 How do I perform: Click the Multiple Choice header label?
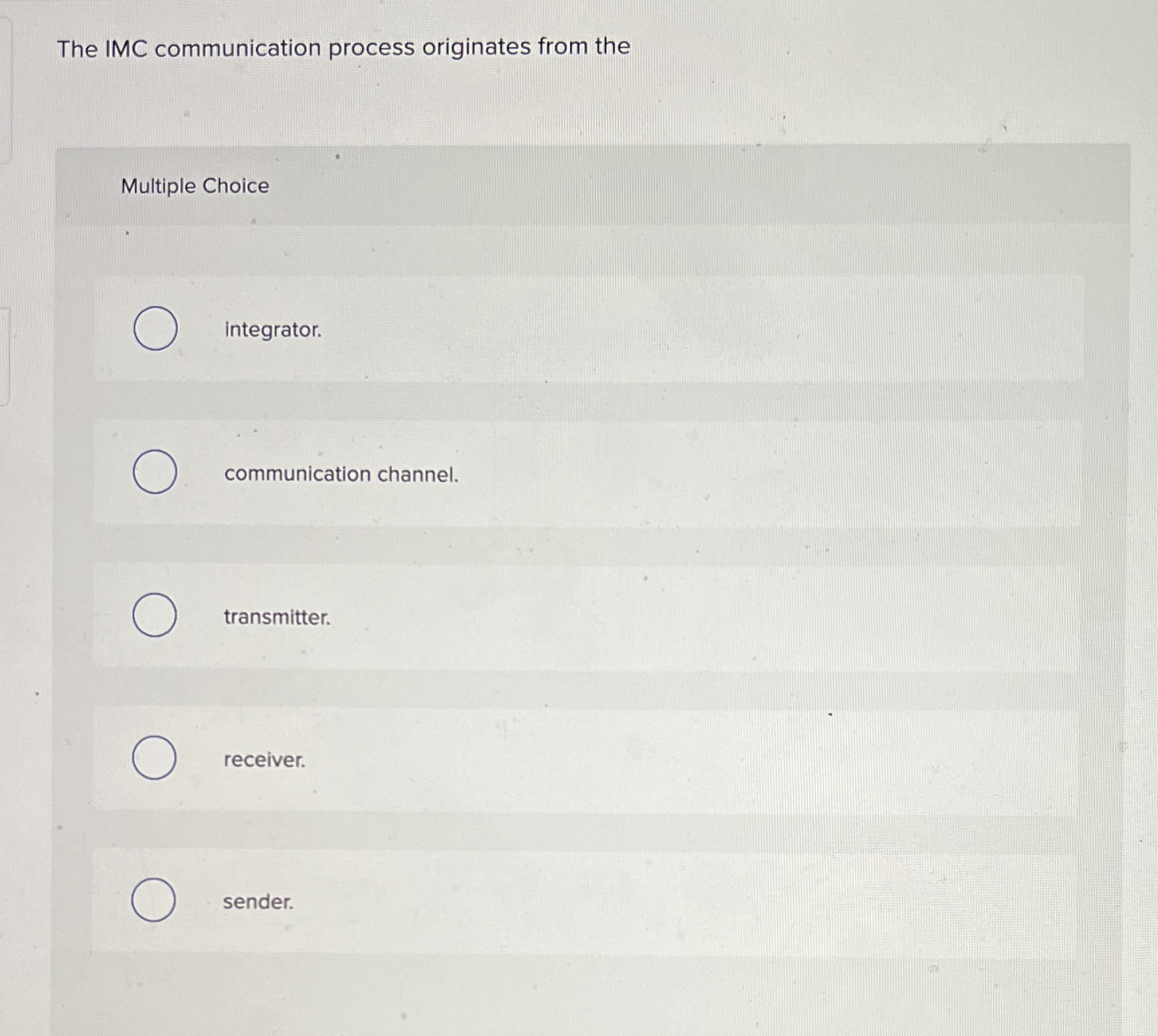click(195, 186)
